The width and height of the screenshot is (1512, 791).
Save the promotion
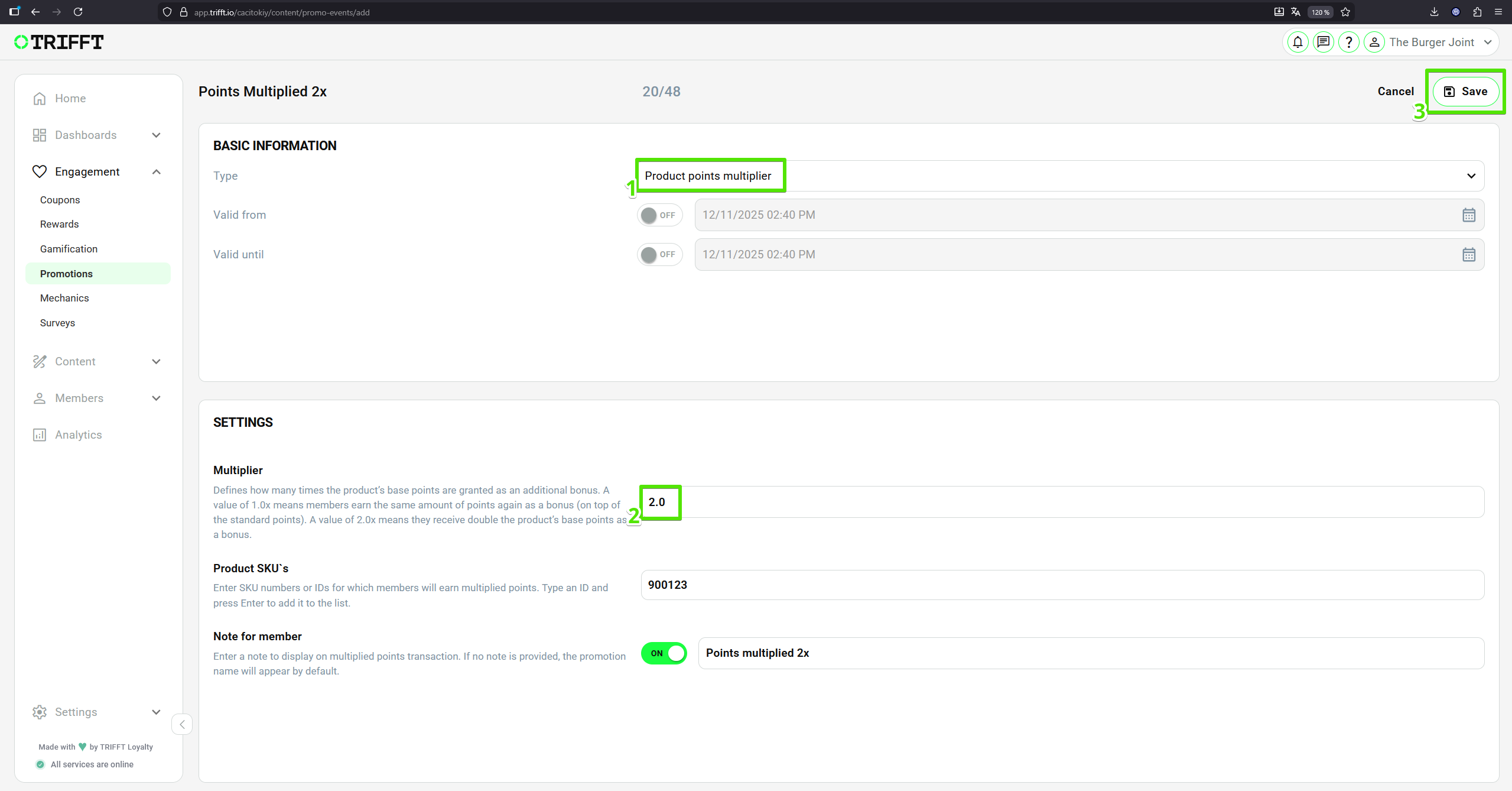tap(1465, 92)
